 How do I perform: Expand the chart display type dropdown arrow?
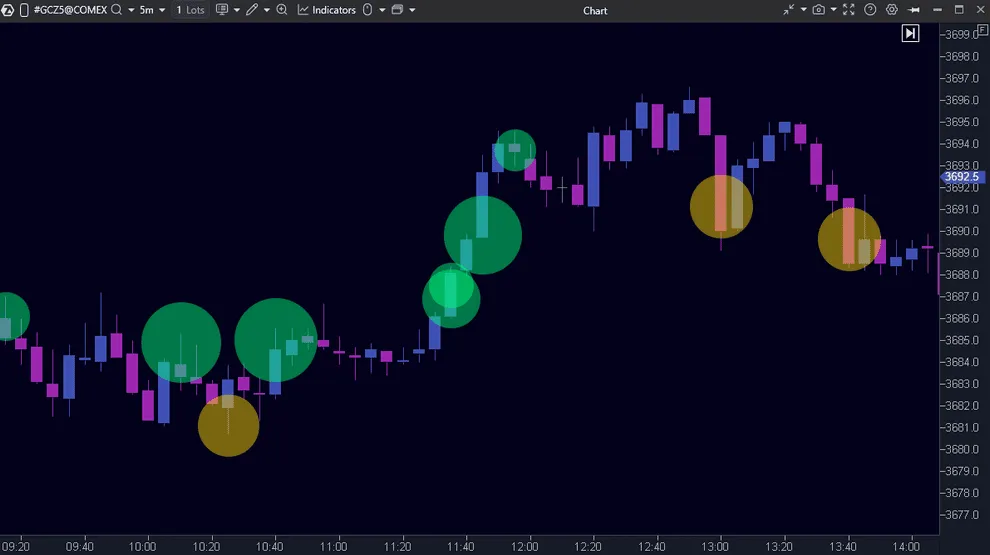[x=236, y=10]
